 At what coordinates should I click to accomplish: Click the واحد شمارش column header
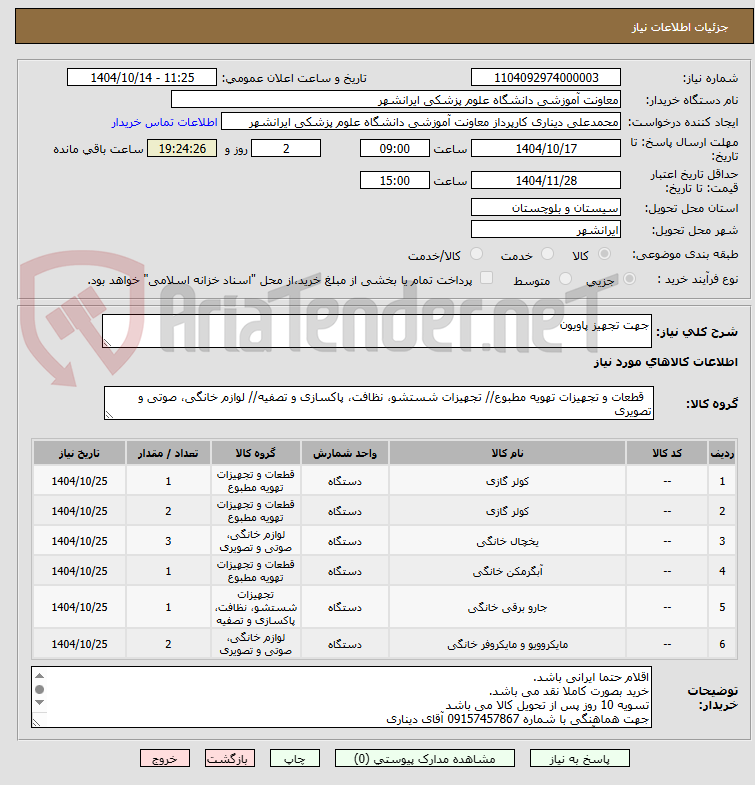coord(344,453)
